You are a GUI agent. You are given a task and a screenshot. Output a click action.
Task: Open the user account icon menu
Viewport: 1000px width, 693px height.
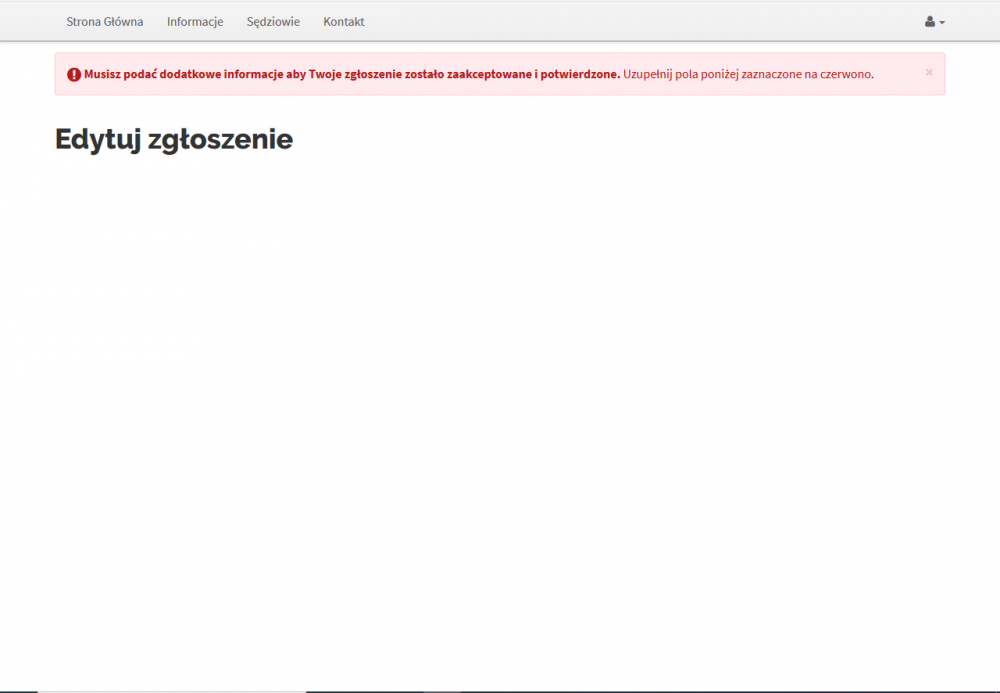tap(930, 22)
